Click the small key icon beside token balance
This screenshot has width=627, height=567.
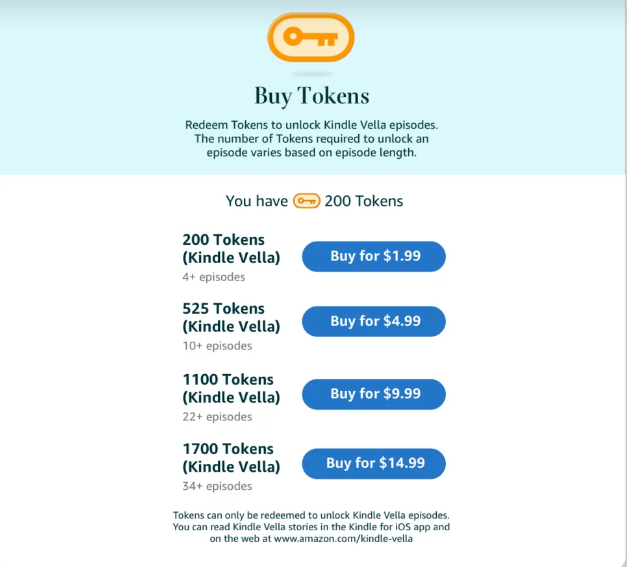coord(306,201)
